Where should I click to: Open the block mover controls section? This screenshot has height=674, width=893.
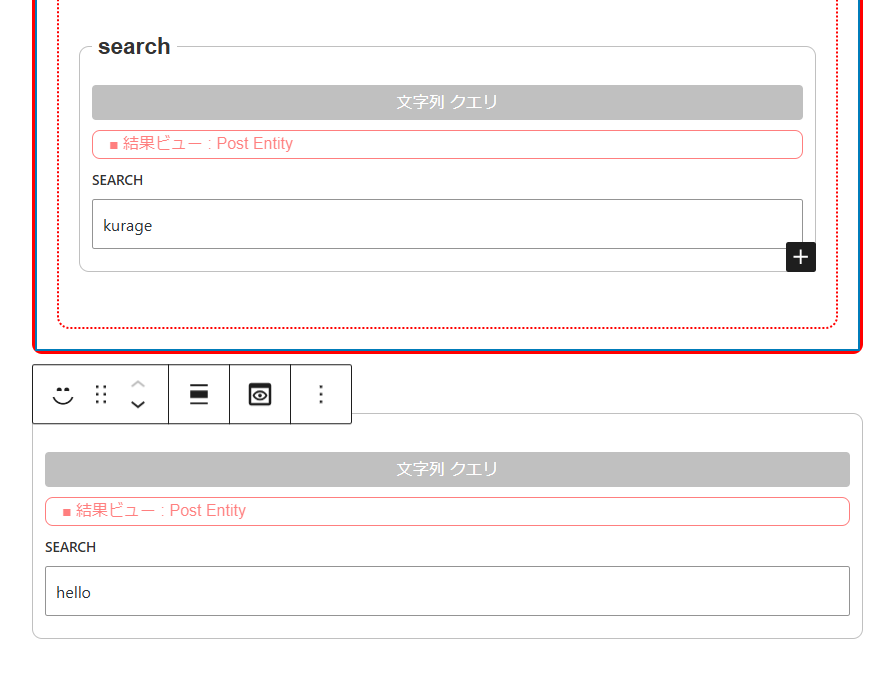(138, 394)
